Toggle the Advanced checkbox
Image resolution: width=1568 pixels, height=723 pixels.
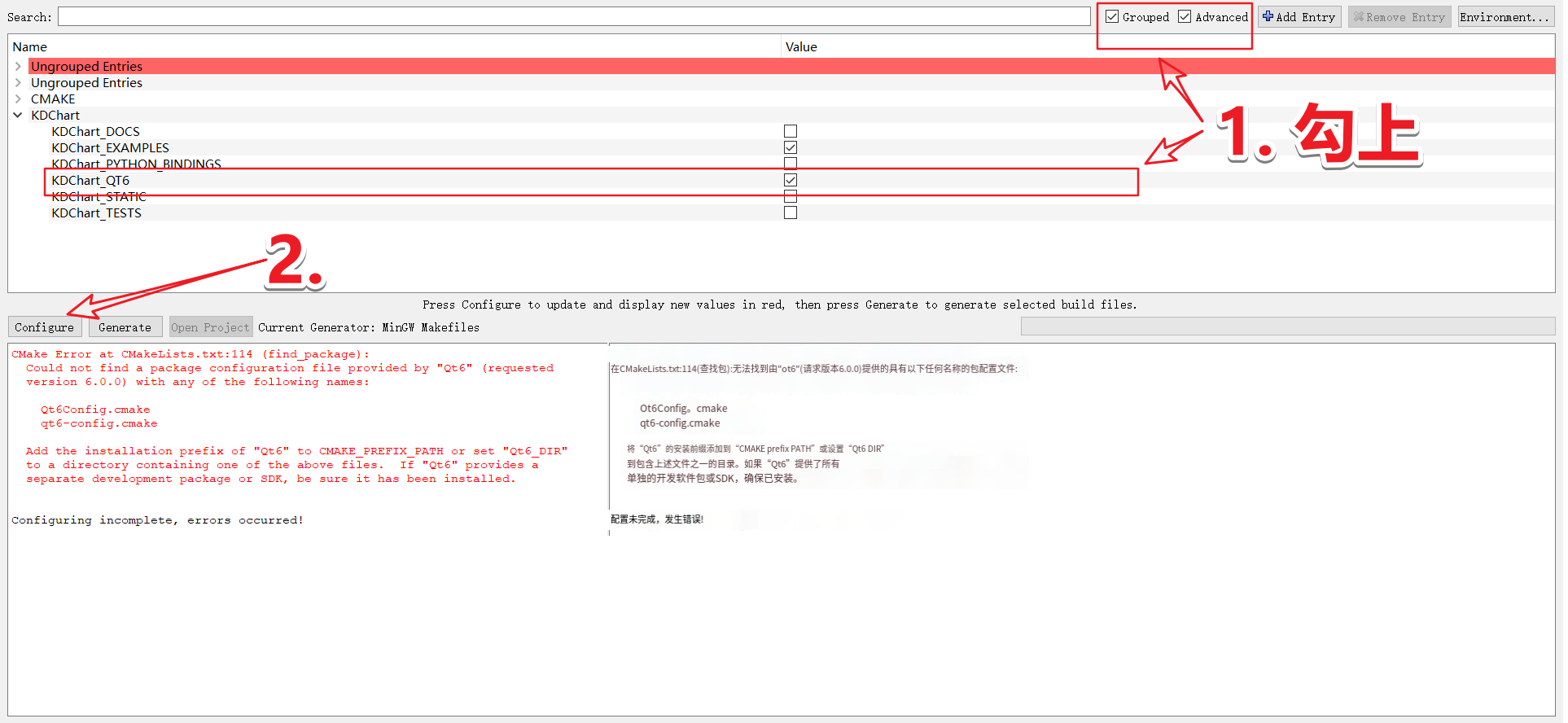[1185, 16]
